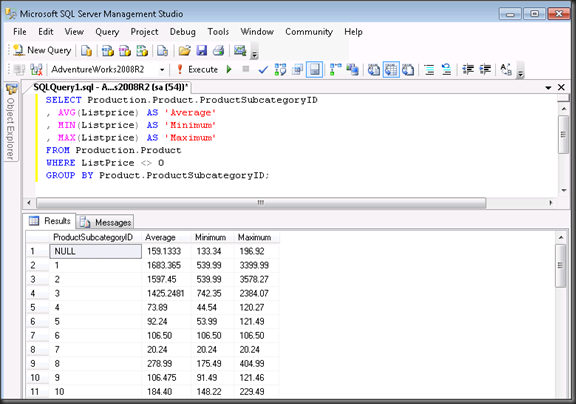This screenshot has height=404, width=576.
Task: Open the Community menu
Action: click(x=309, y=32)
